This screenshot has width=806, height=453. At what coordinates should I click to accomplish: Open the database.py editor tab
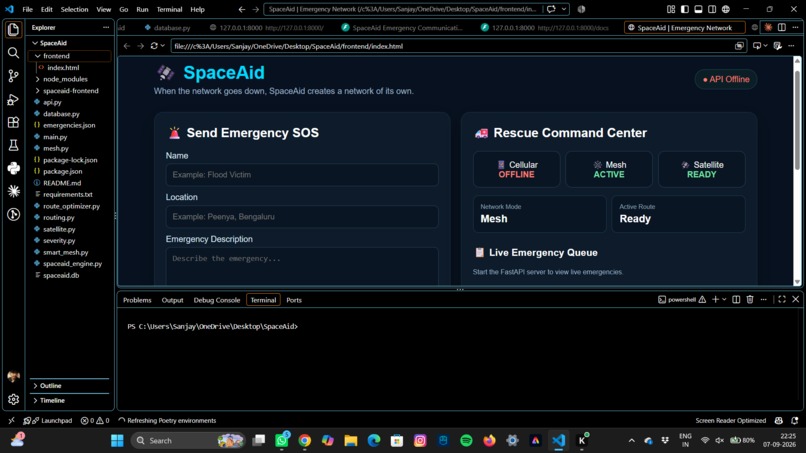coord(168,27)
